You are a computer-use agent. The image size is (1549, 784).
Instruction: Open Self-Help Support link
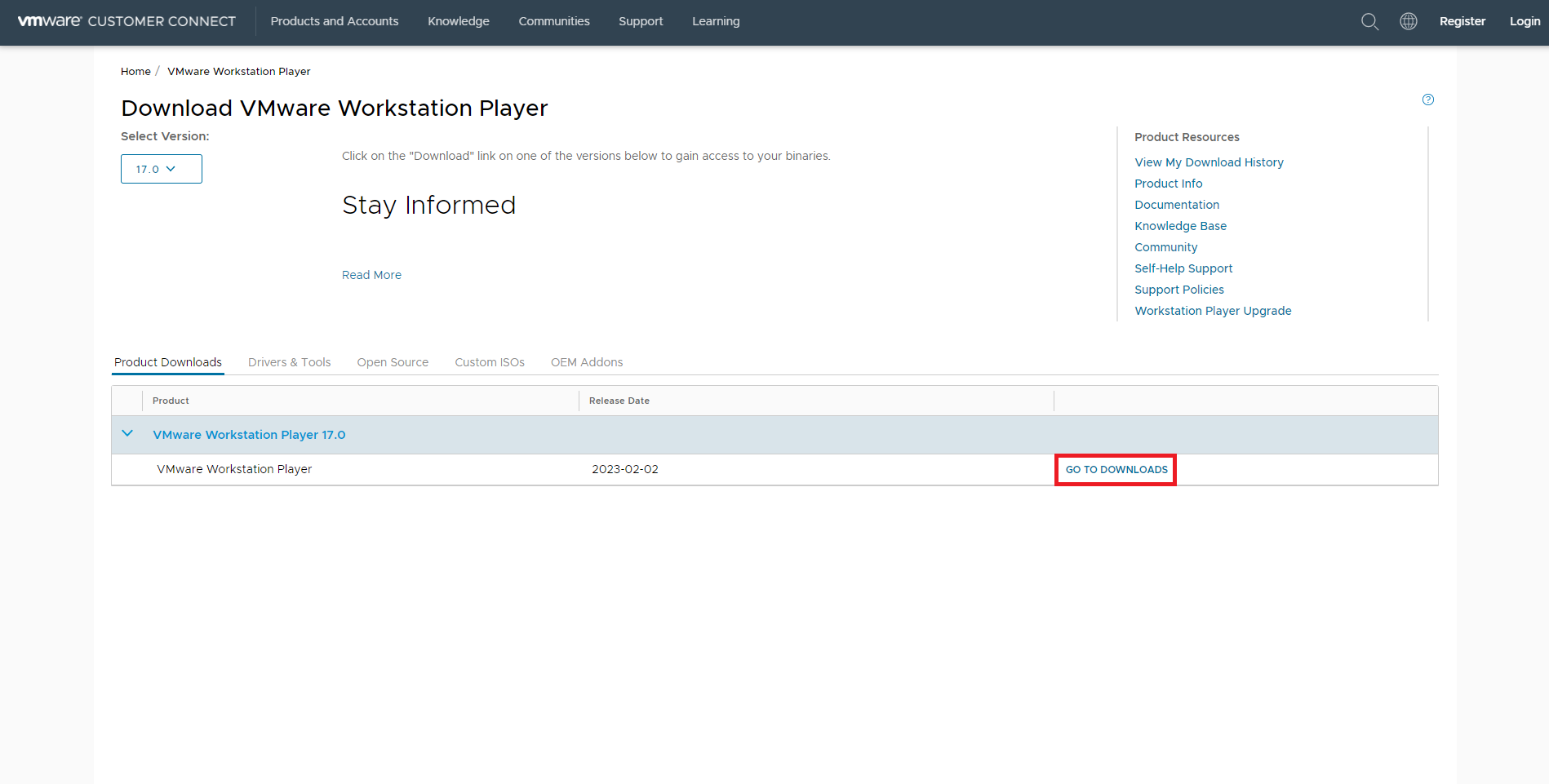pyautogui.click(x=1183, y=268)
